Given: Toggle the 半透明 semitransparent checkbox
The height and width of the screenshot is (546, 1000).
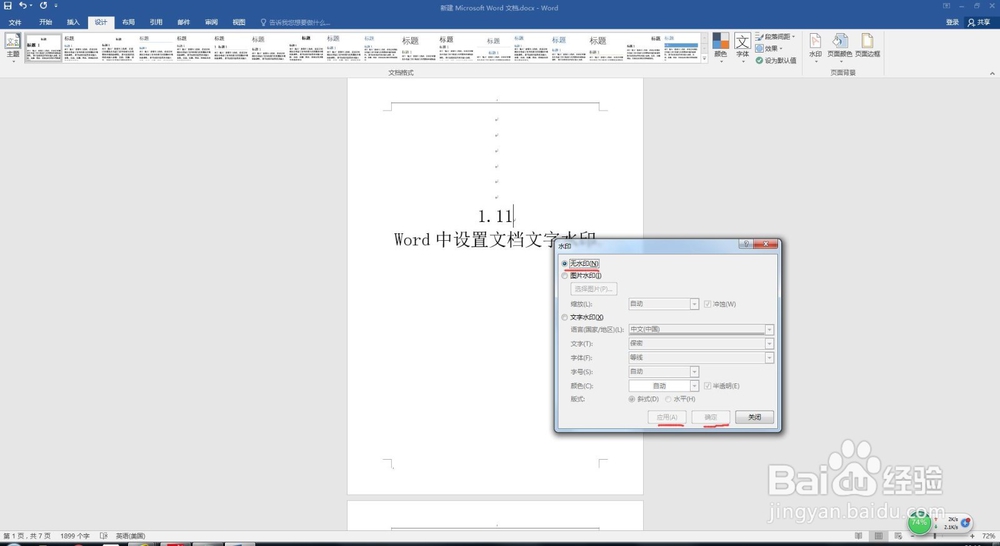Looking at the screenshot, I should click(x=708, y=386).
